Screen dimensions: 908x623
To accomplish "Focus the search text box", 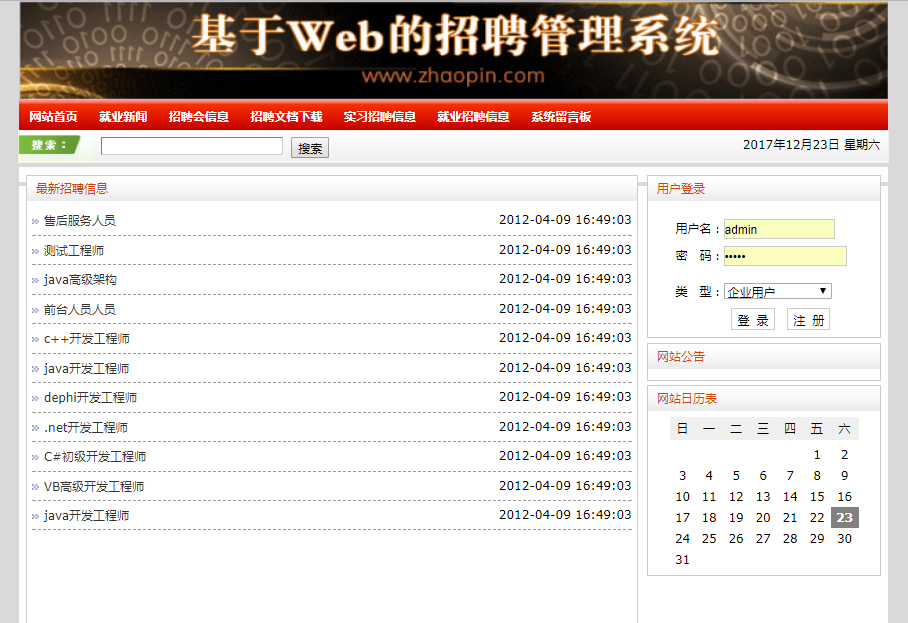I will [x=192, y=146].
